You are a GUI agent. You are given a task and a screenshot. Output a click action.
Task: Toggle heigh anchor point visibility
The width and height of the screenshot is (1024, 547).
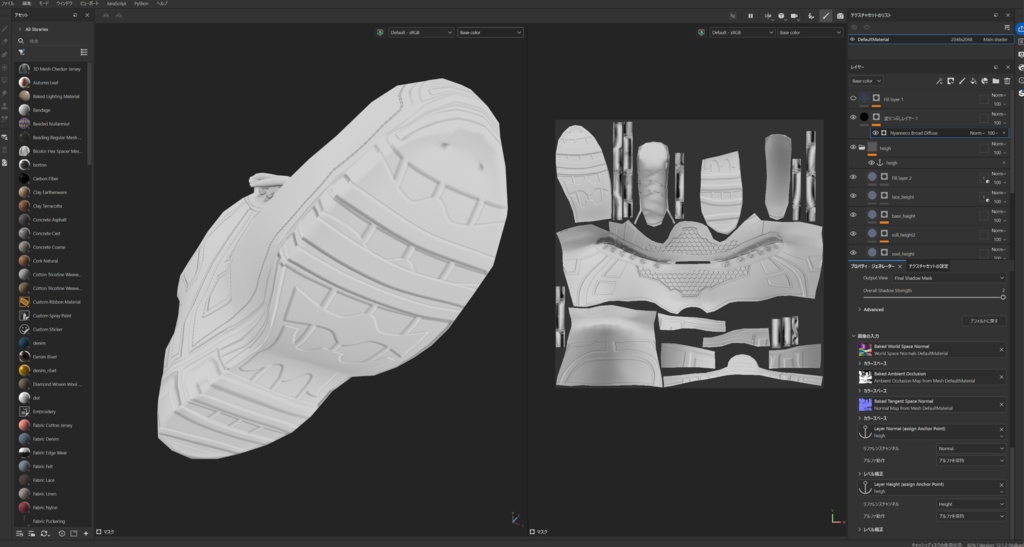click(871, 163)
